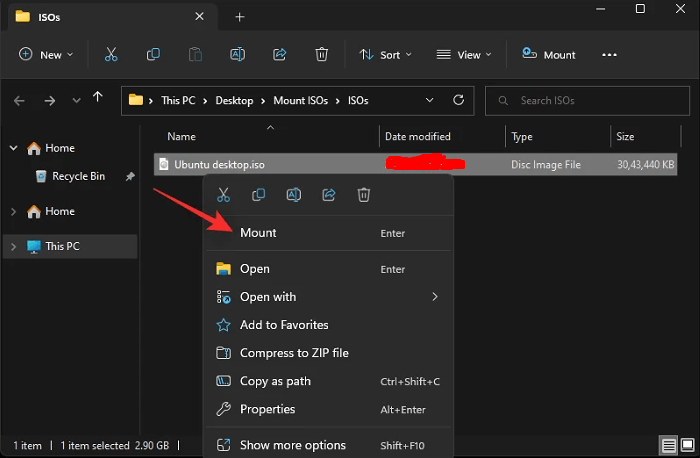The width and height of the screenshot is (700, 458).
Task: Choose Compress to ZIP file
Action: (329, 353)
